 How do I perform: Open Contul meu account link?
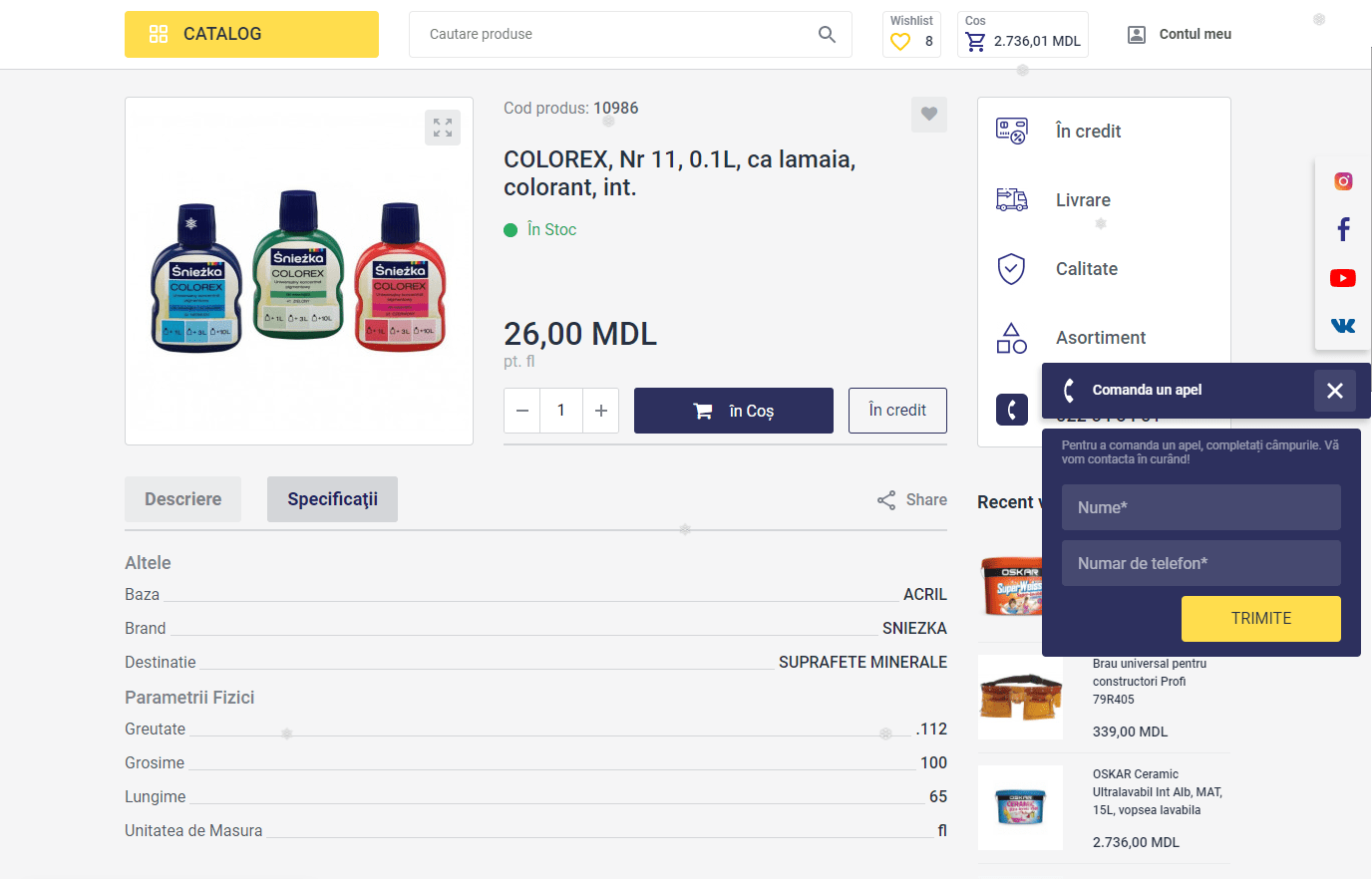1195,34
